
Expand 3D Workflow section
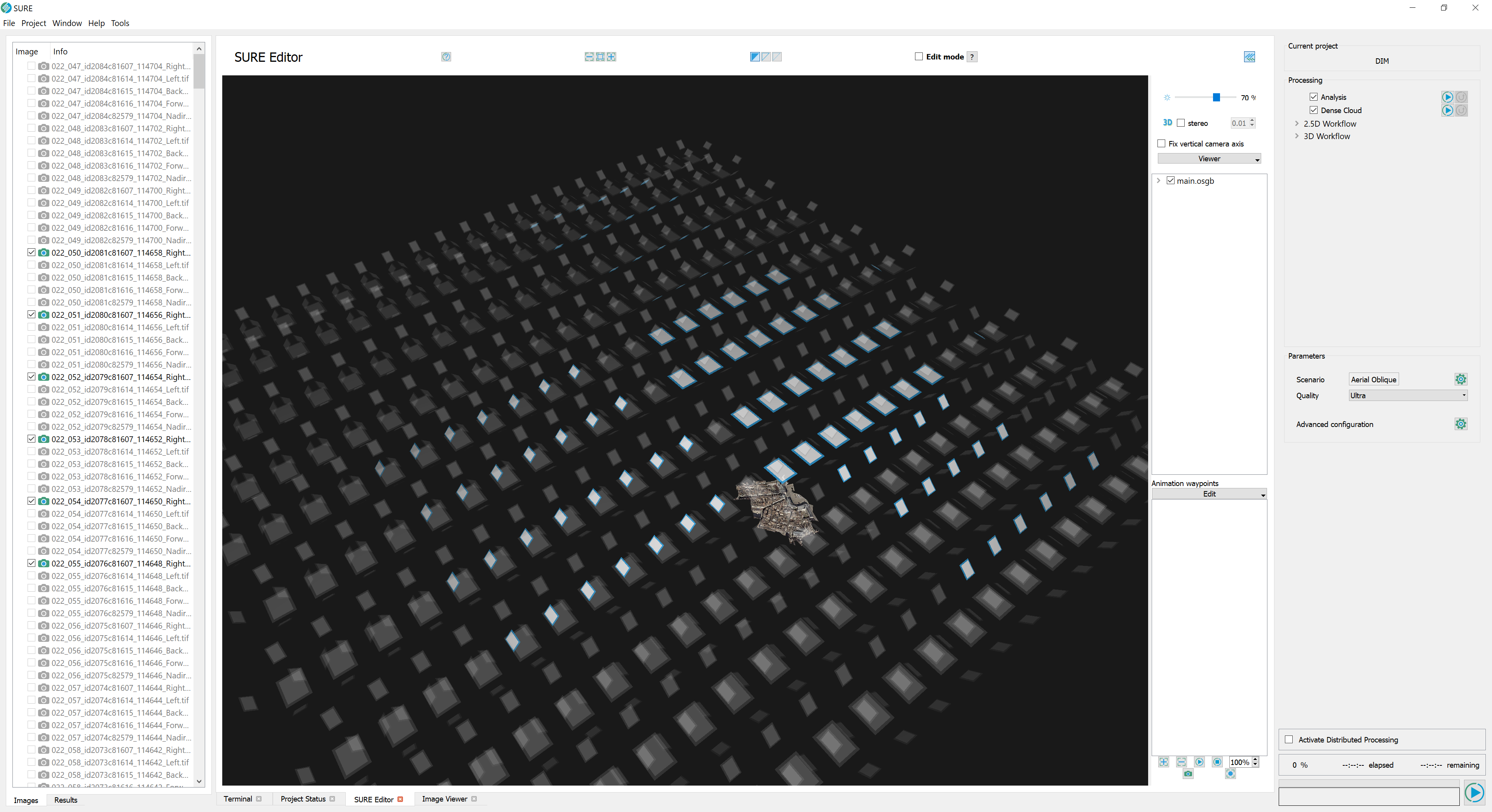pyautogui.click(x=1297, y=136)
